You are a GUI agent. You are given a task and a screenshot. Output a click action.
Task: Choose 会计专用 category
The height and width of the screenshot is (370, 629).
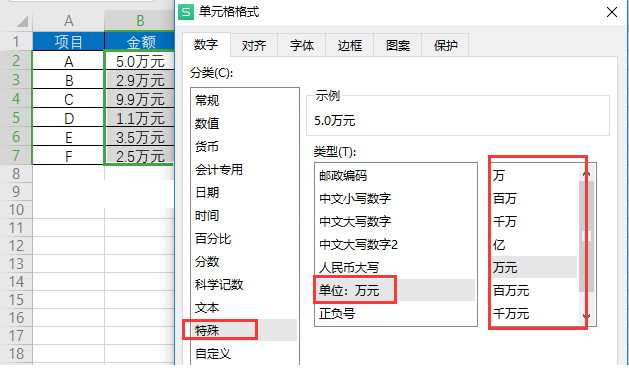245,169
